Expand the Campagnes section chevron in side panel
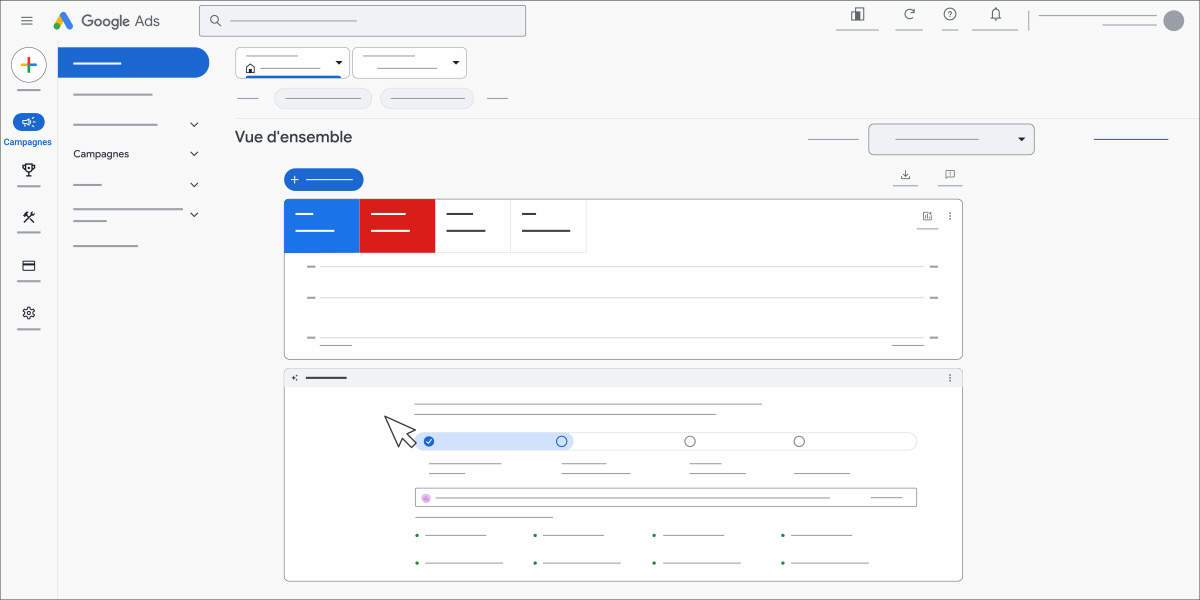Screen dimensions: 1200x600 pos(194,154)
